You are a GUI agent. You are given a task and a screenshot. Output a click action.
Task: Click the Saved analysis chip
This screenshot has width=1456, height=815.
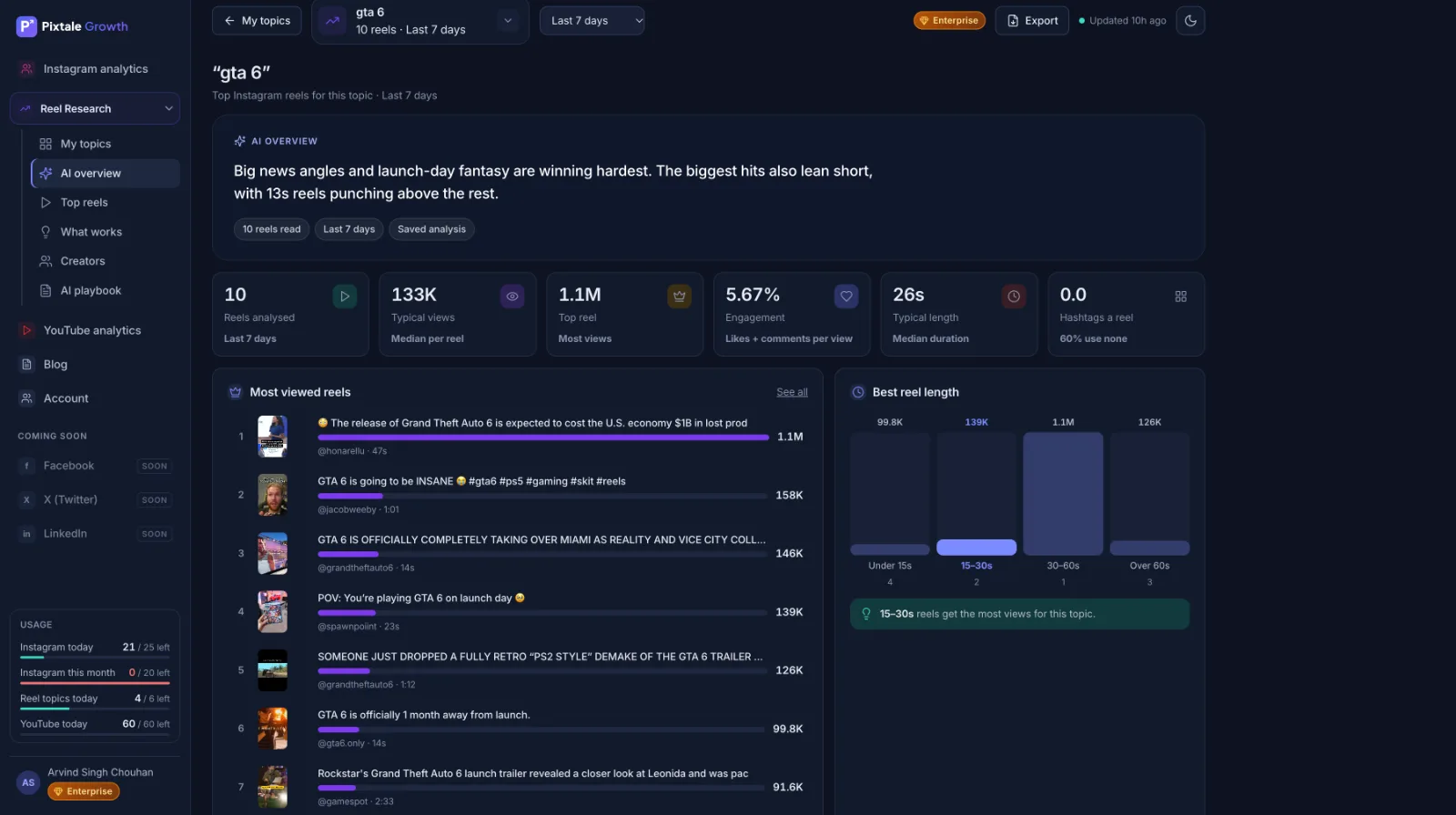pos(431,229)
